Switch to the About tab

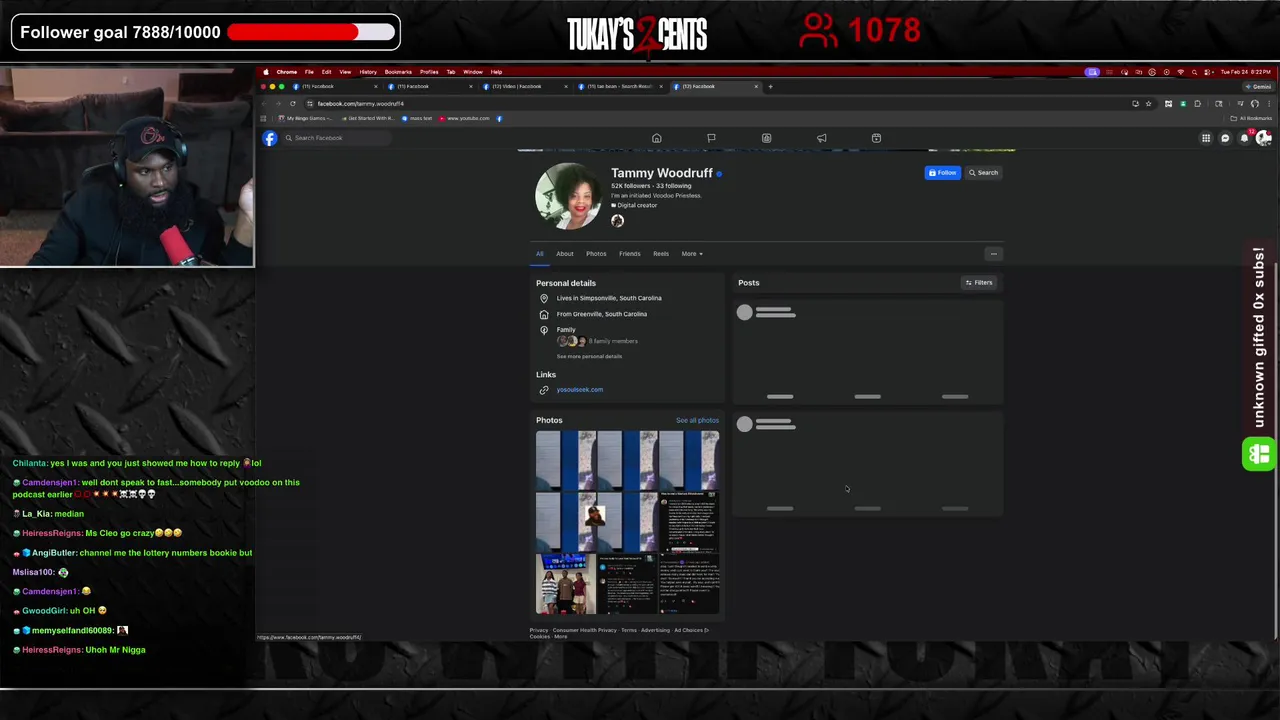click(565, 254)
